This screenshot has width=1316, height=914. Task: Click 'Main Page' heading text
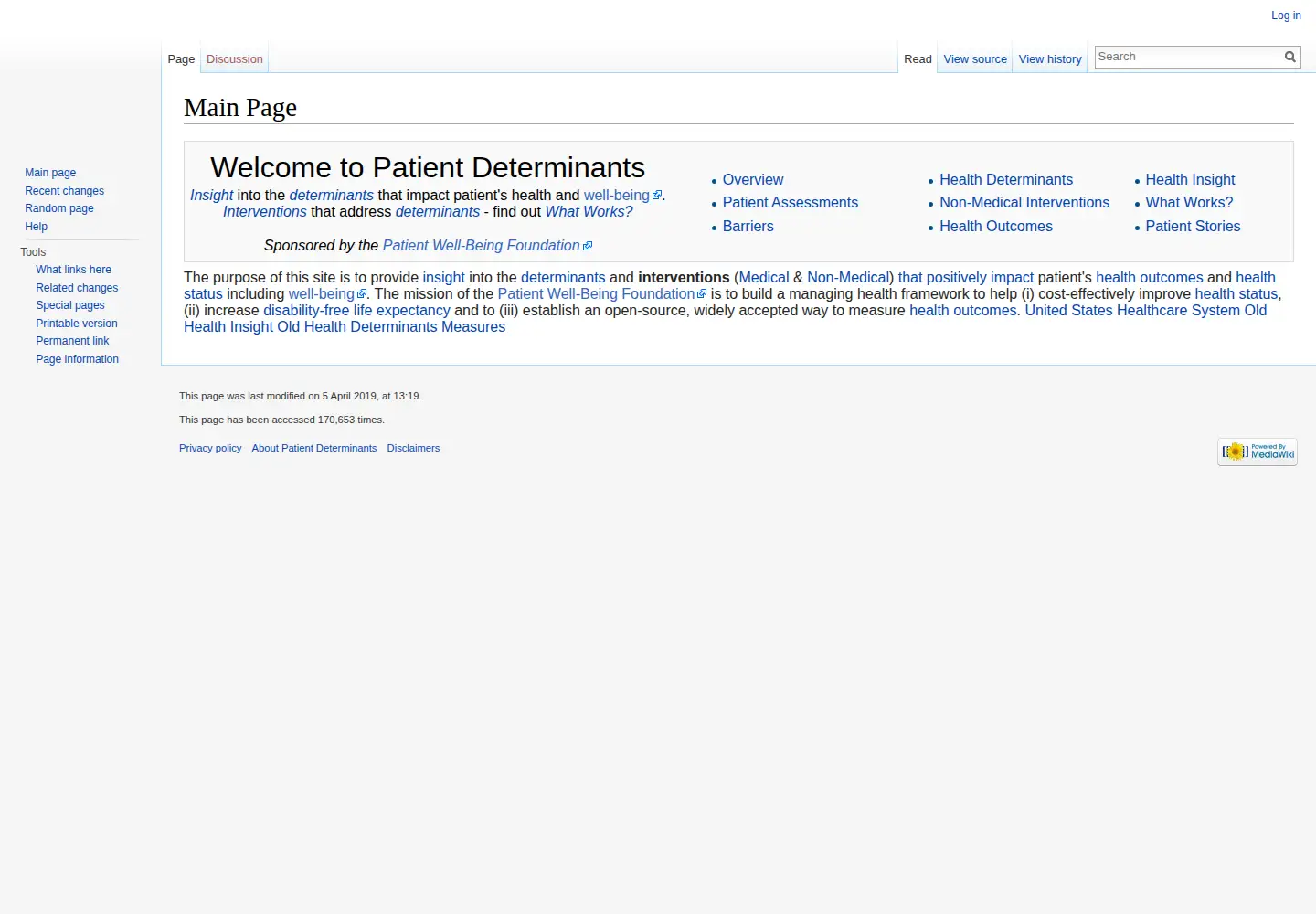tap(240, 108)
